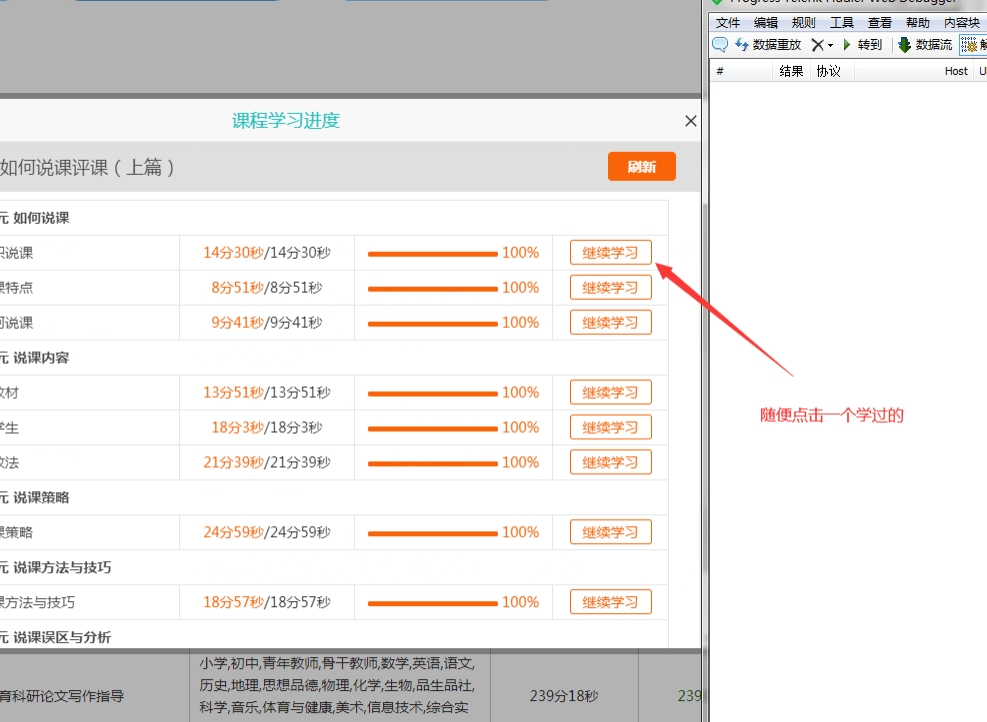Click 继续学习 for the 18分3秒 lesson

[611, 427]
